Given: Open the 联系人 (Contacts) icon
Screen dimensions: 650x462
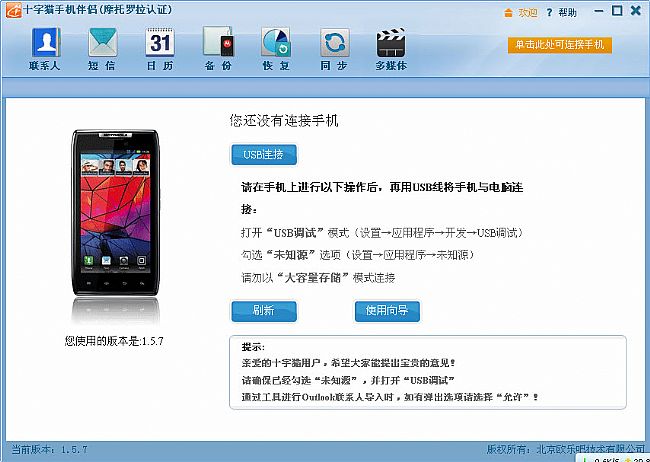Looking at the screenshot, I should click(x=44, y=49).
